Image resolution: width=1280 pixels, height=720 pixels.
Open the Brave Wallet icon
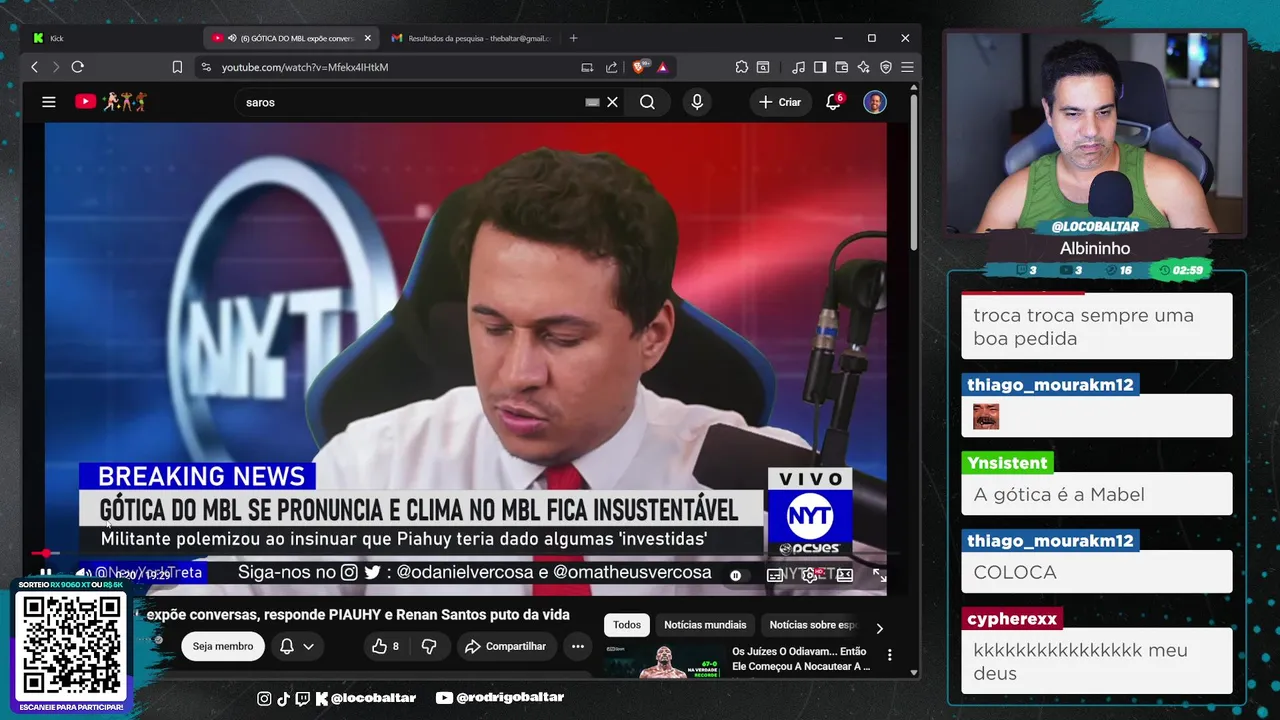coord(842,67)
